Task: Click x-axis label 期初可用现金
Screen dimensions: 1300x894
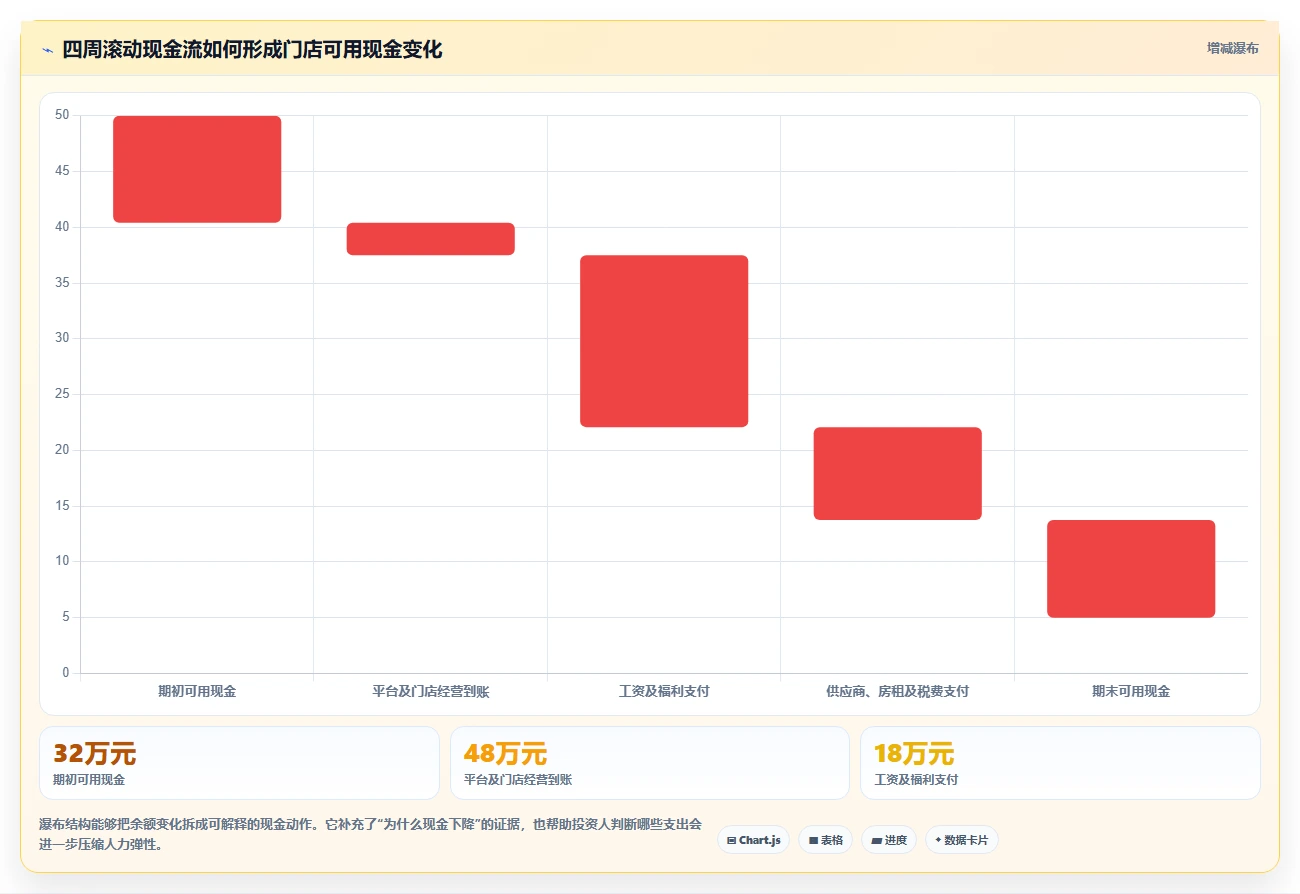Action: click(x=197, y=691)
